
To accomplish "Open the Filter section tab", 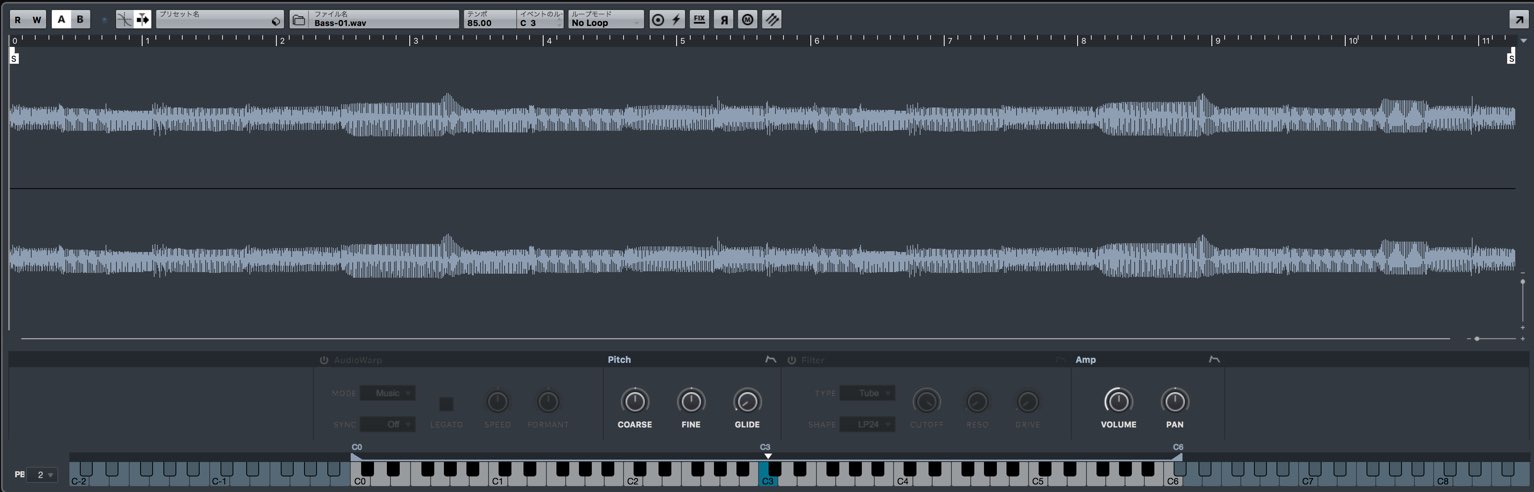I will click(x=813, y=360).
